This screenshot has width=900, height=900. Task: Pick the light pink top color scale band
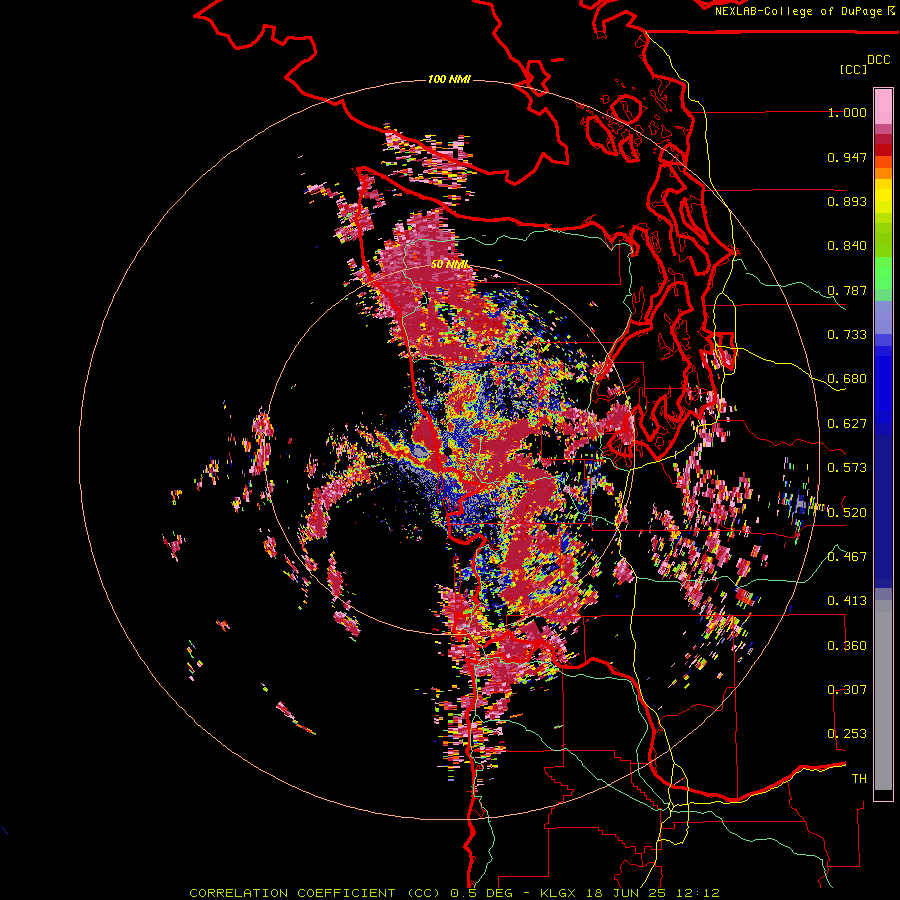point(883,107)
